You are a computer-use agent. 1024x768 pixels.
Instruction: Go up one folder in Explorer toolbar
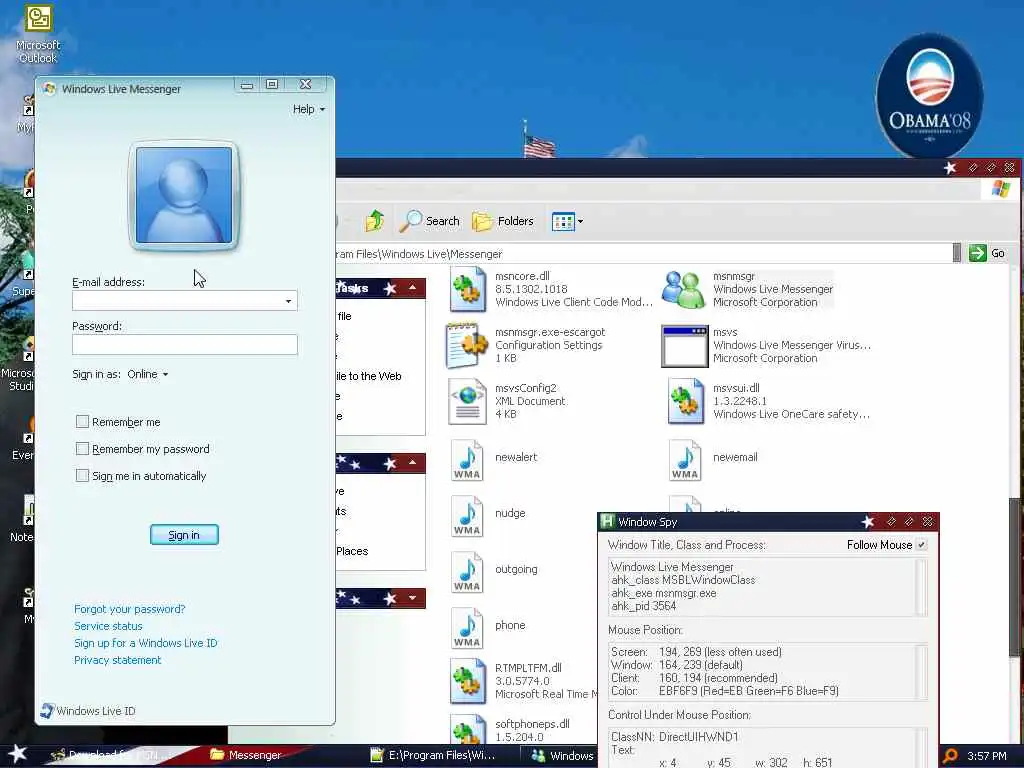[375, 221]
